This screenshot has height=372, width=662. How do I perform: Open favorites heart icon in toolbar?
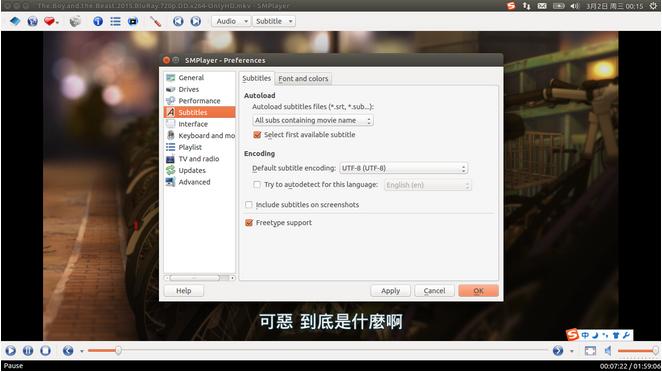[49, 21]
